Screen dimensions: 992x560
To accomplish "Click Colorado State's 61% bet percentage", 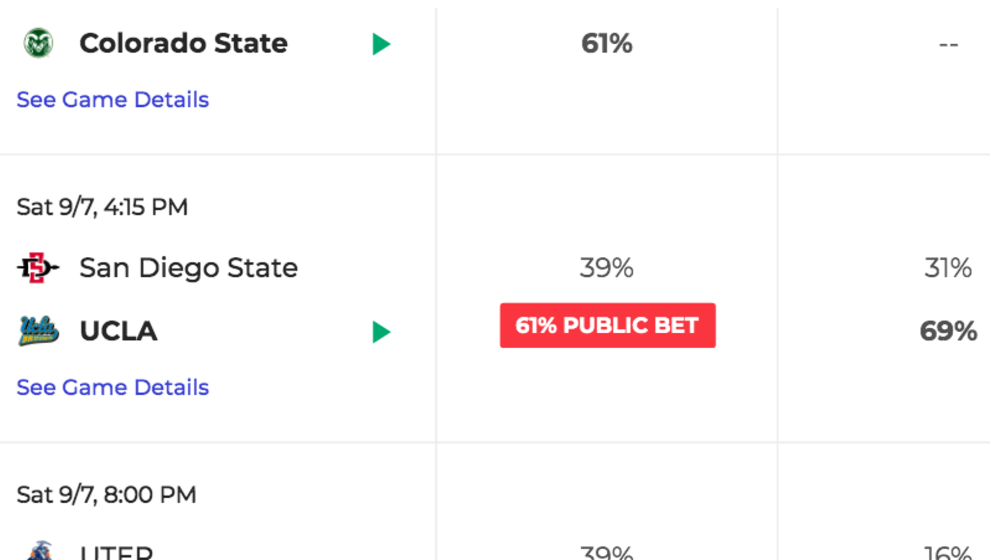I will (607, 44).
